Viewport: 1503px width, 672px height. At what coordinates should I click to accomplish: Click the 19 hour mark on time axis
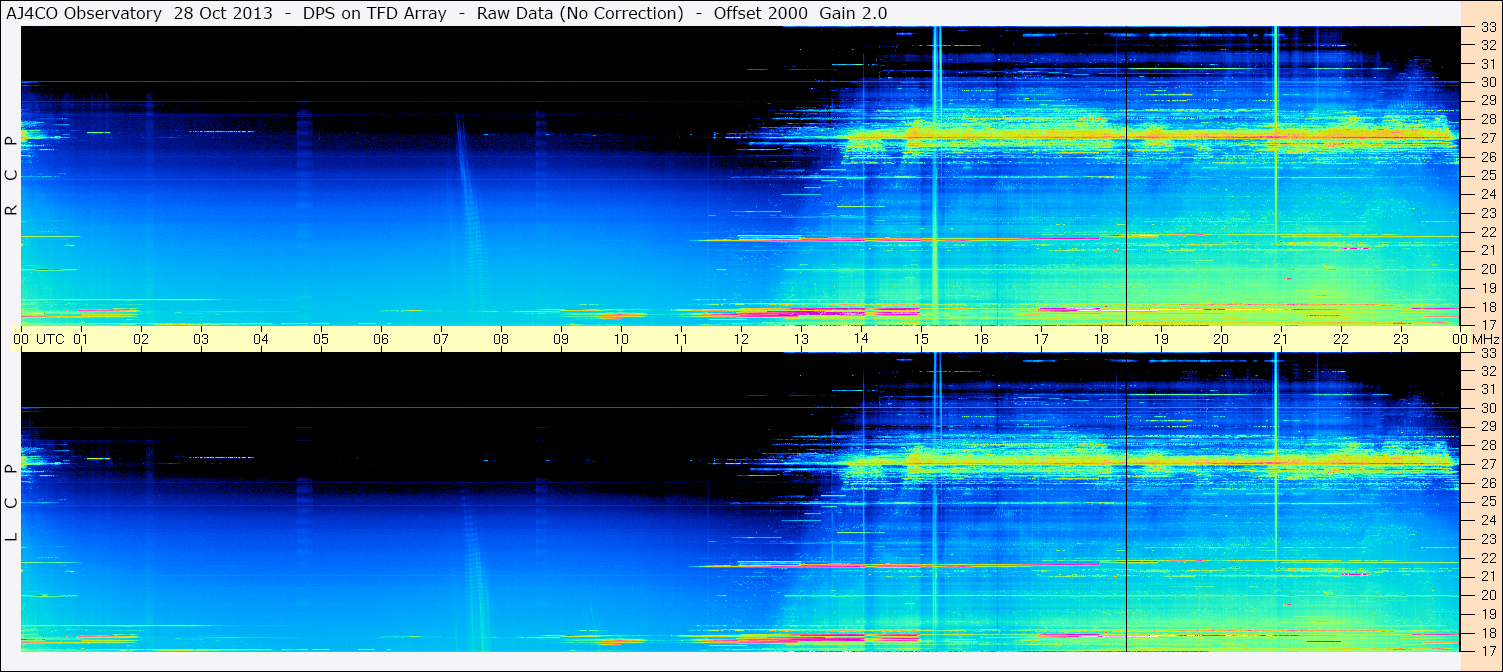[1161, 339]
